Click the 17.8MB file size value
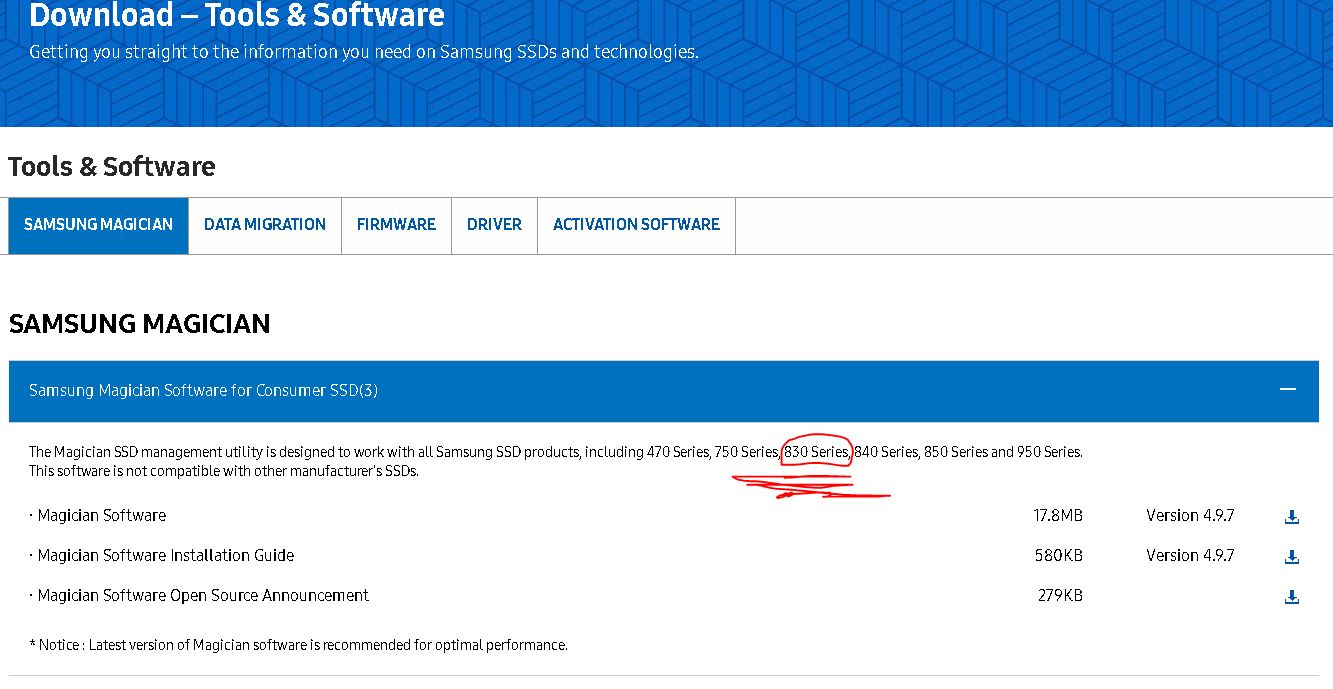Viewport: 1333px width, 689px height. click(x=1058, y=515)
